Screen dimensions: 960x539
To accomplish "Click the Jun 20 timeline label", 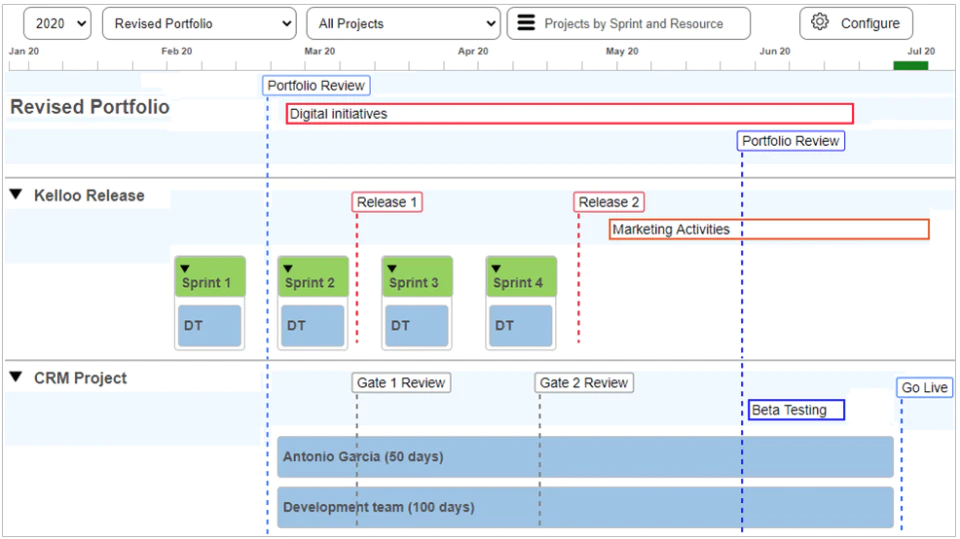I will 775,51.
